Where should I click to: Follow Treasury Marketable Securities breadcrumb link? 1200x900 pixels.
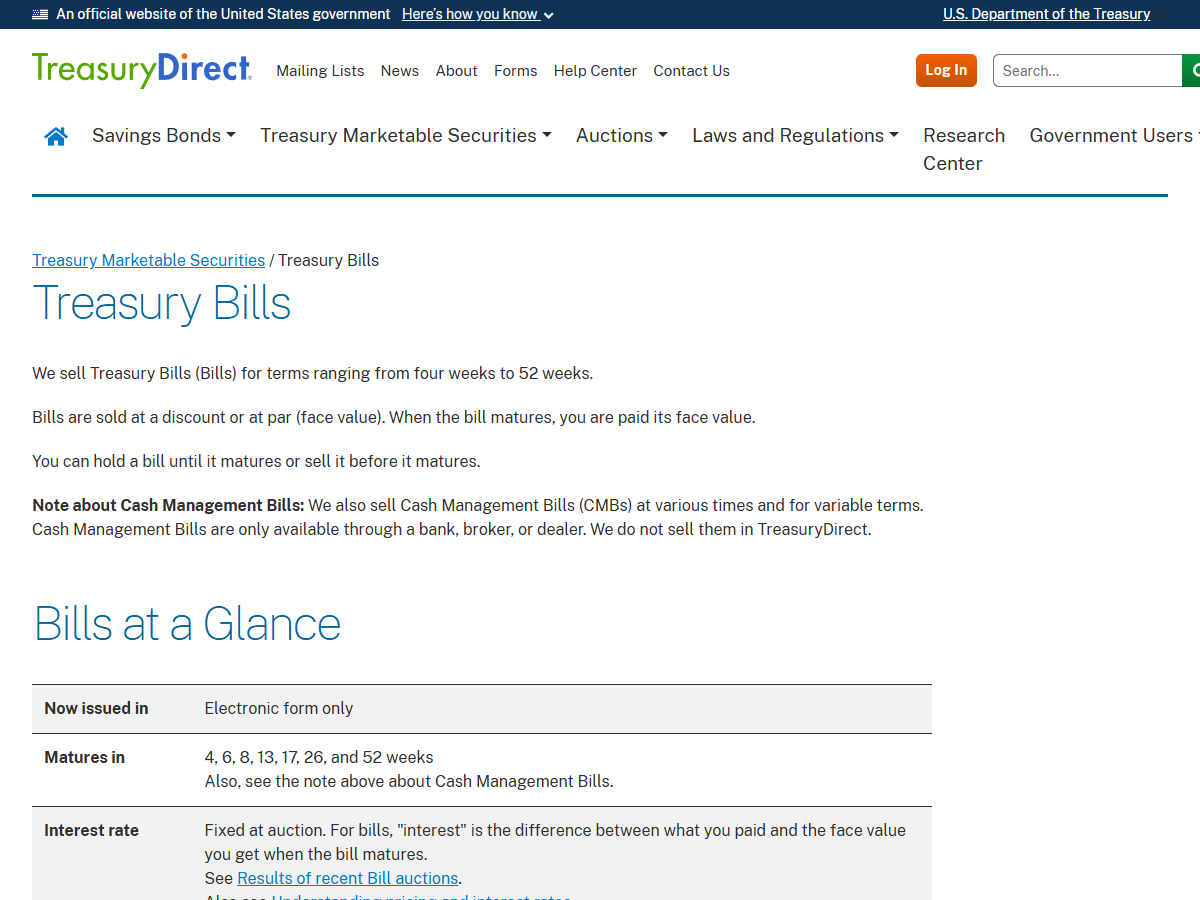pos(149,260)
